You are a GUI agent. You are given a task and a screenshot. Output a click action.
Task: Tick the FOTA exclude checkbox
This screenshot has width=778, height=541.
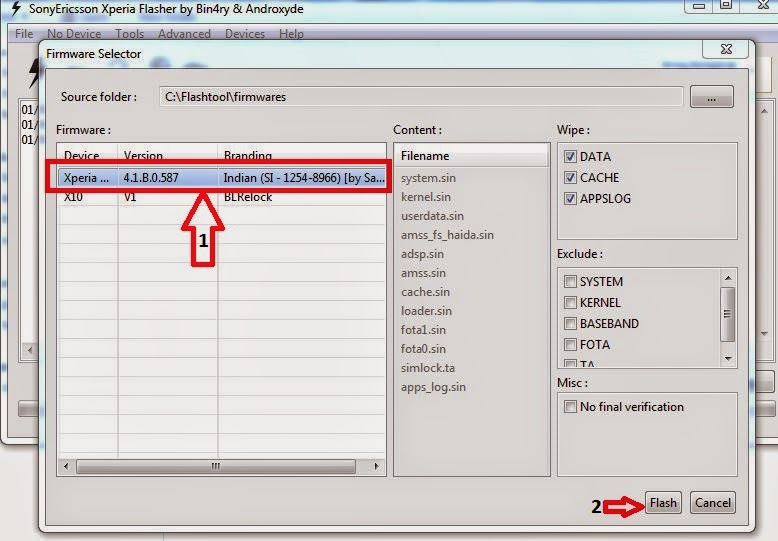click(570, 344)
